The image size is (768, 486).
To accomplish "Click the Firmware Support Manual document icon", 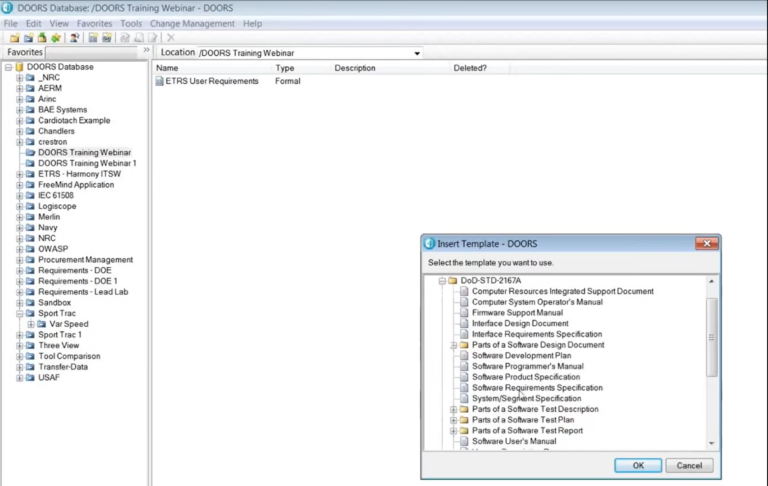I will point(464,313).
